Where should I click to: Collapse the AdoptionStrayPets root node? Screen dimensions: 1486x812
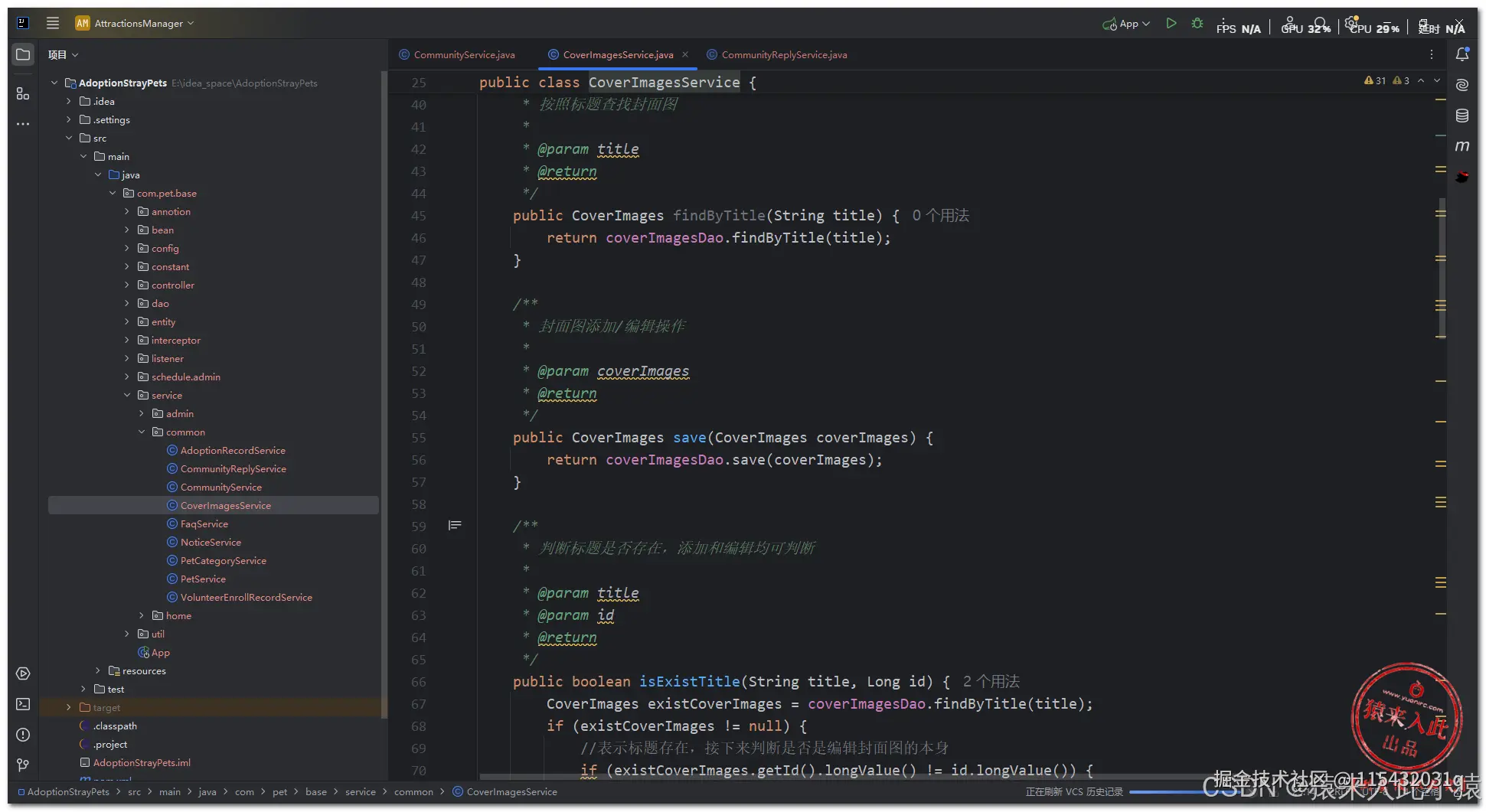pyautogui.click(x=54, y=83)
